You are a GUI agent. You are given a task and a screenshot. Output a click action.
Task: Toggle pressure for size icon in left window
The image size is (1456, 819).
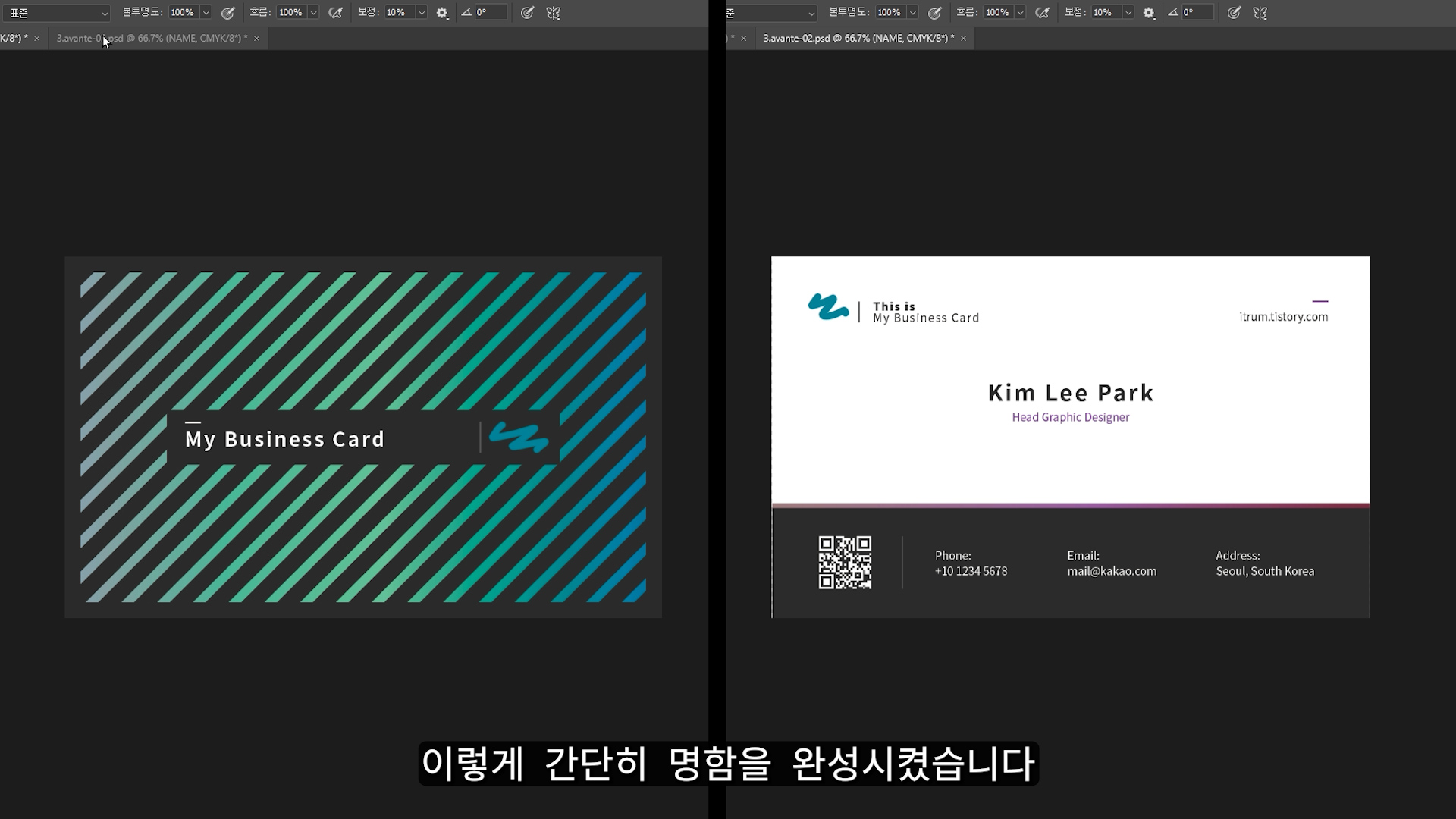pos(528,13)
